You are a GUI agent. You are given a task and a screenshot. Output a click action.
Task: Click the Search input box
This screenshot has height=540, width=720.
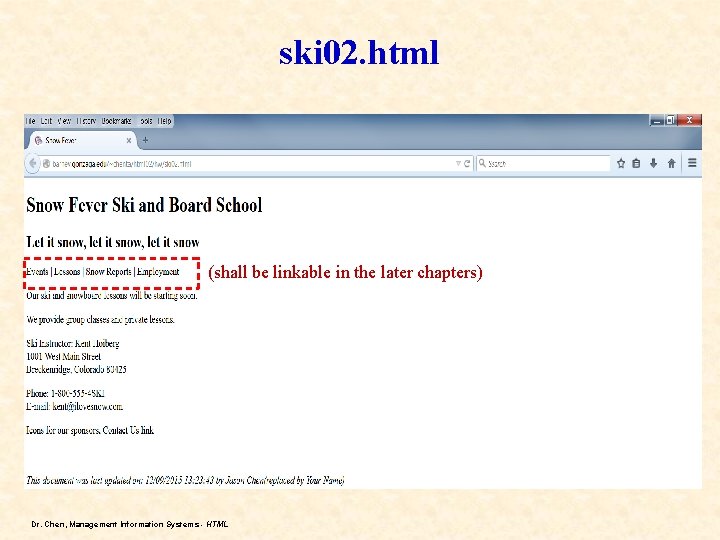[x=546, y=163]
